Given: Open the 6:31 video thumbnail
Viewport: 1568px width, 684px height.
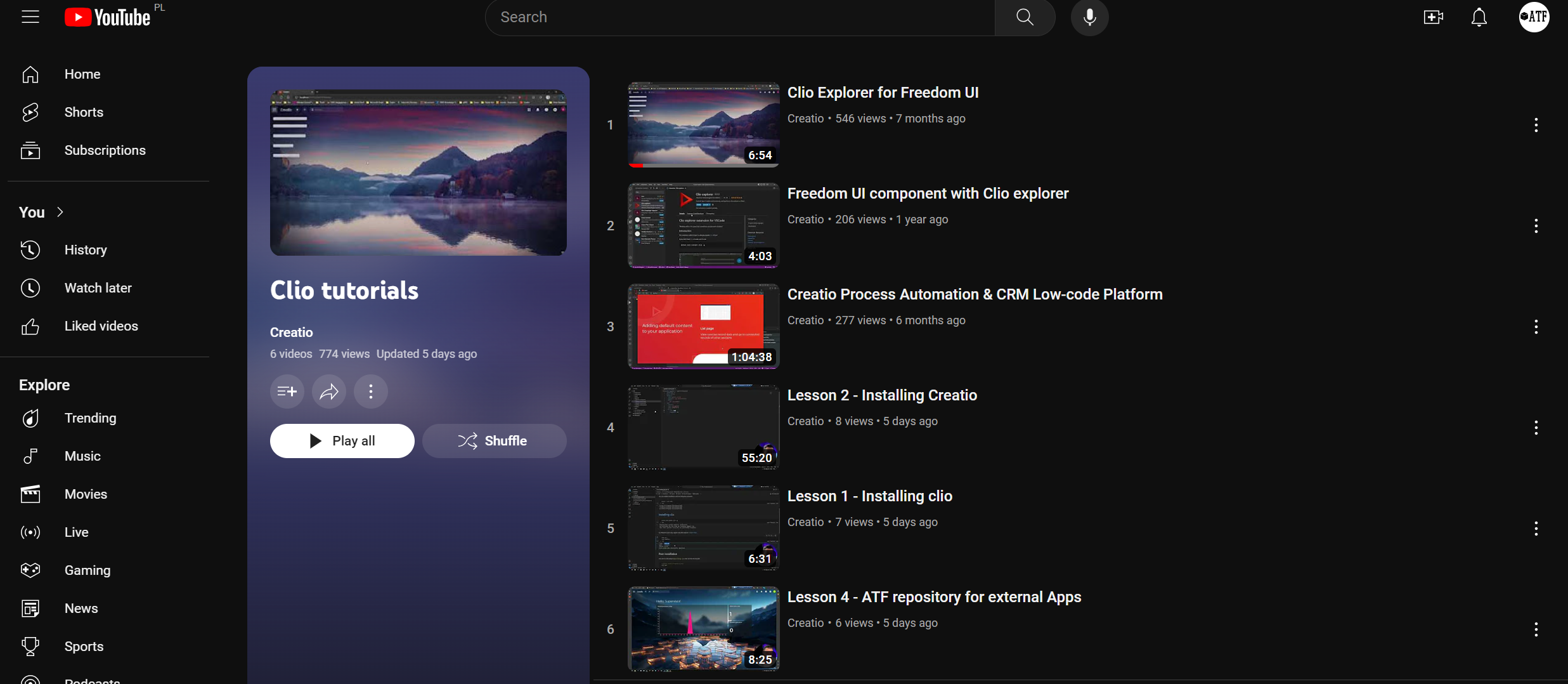Looking at the screenshot, I should click(704, 529).
